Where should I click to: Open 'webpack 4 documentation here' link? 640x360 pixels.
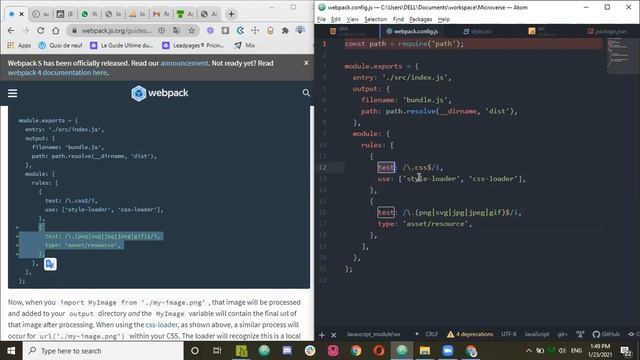point(57,73)
